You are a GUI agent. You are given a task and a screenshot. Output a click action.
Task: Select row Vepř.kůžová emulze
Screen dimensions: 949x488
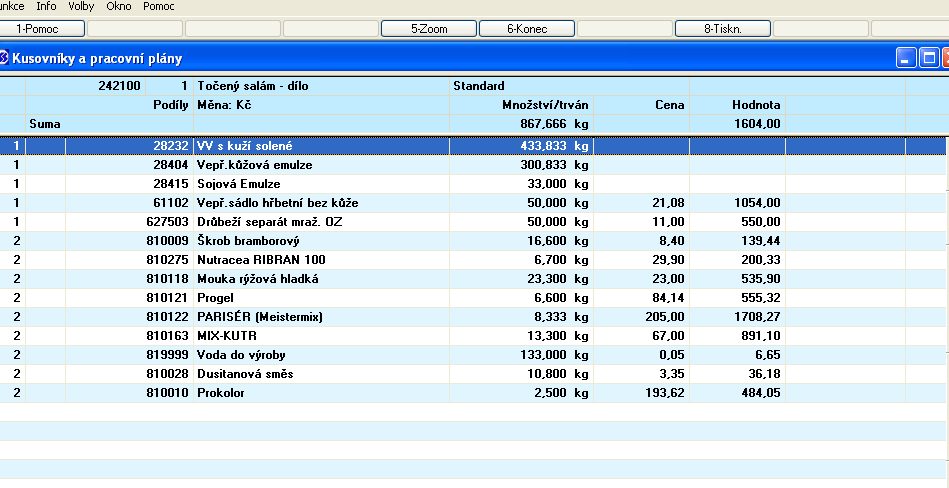point(472,165)
